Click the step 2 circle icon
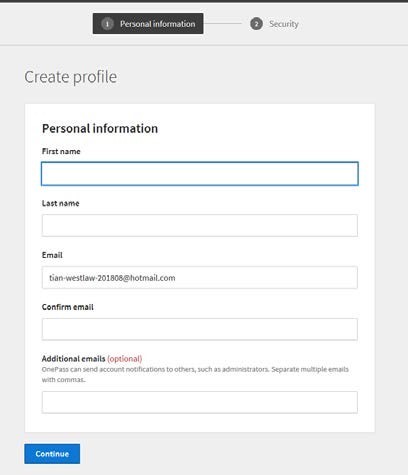 pos(256,24)
